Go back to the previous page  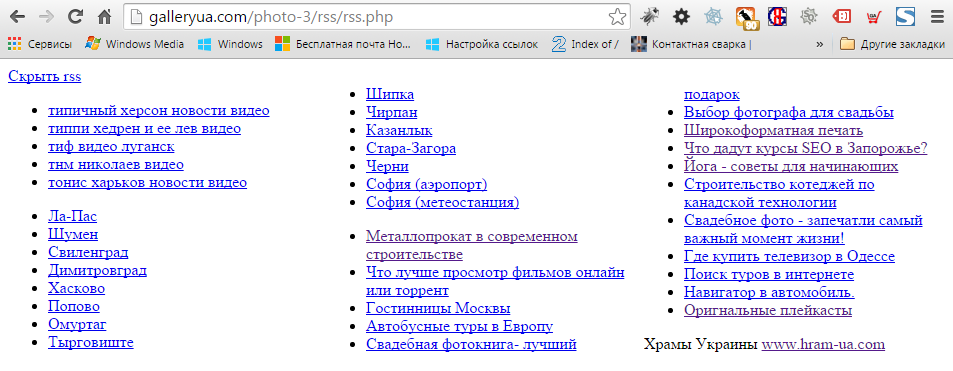click(x=17, y=16)
